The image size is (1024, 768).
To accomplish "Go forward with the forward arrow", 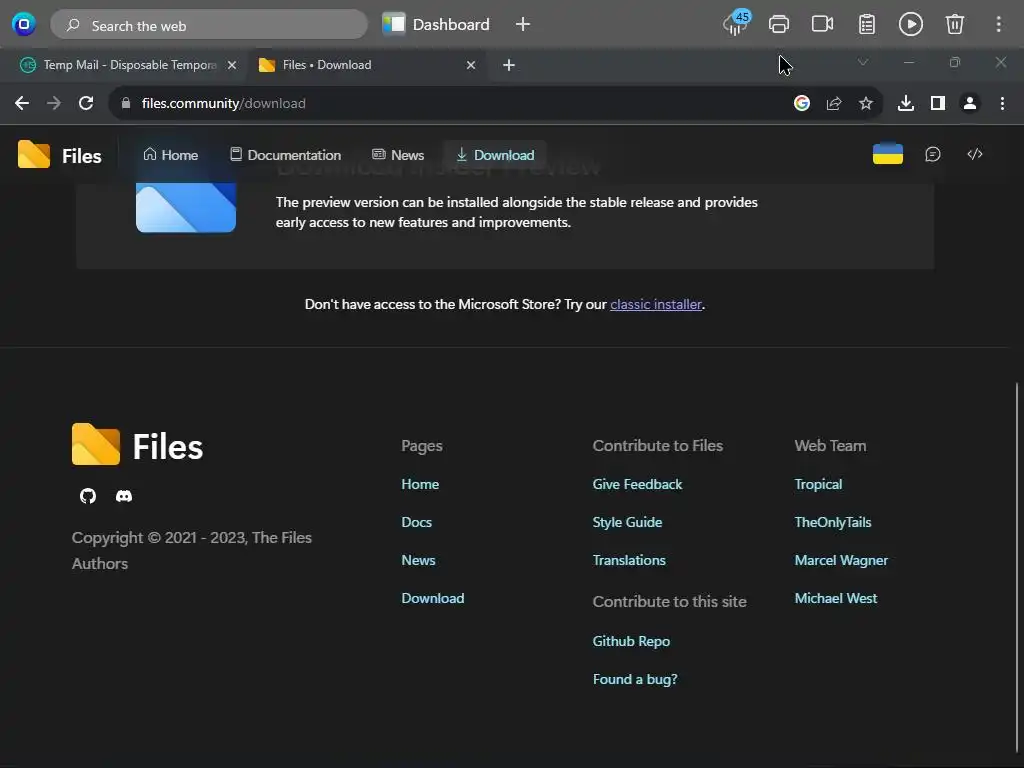I will (54, 103).
